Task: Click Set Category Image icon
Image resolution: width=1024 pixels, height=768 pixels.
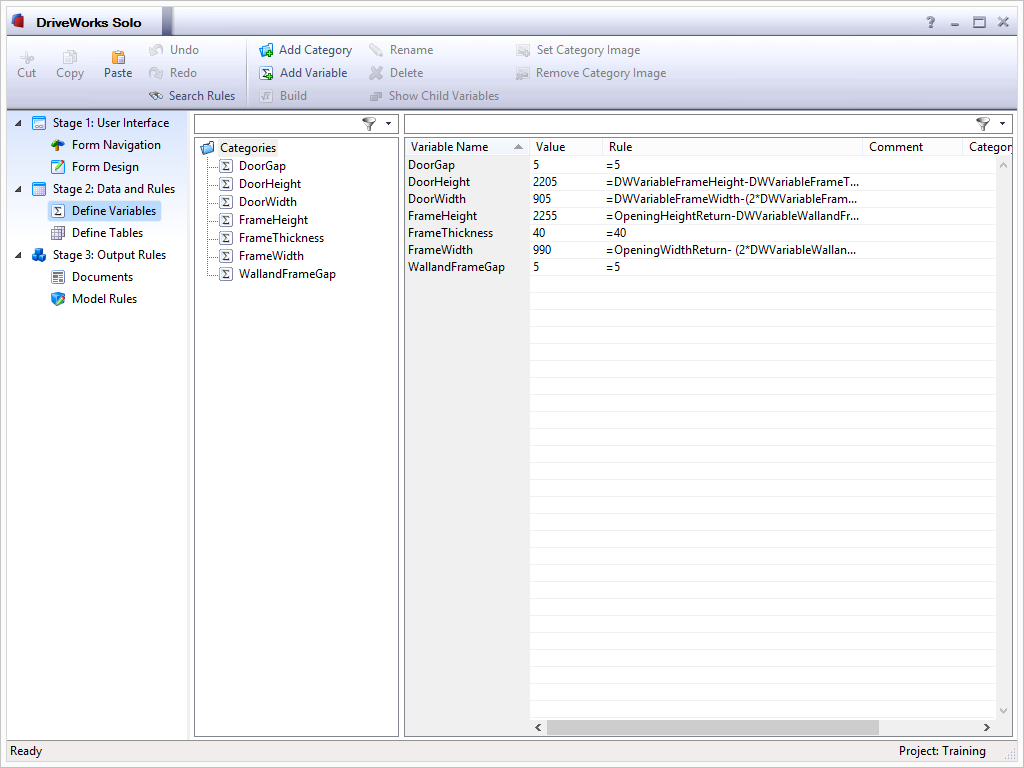Action: tap(522, 50)
